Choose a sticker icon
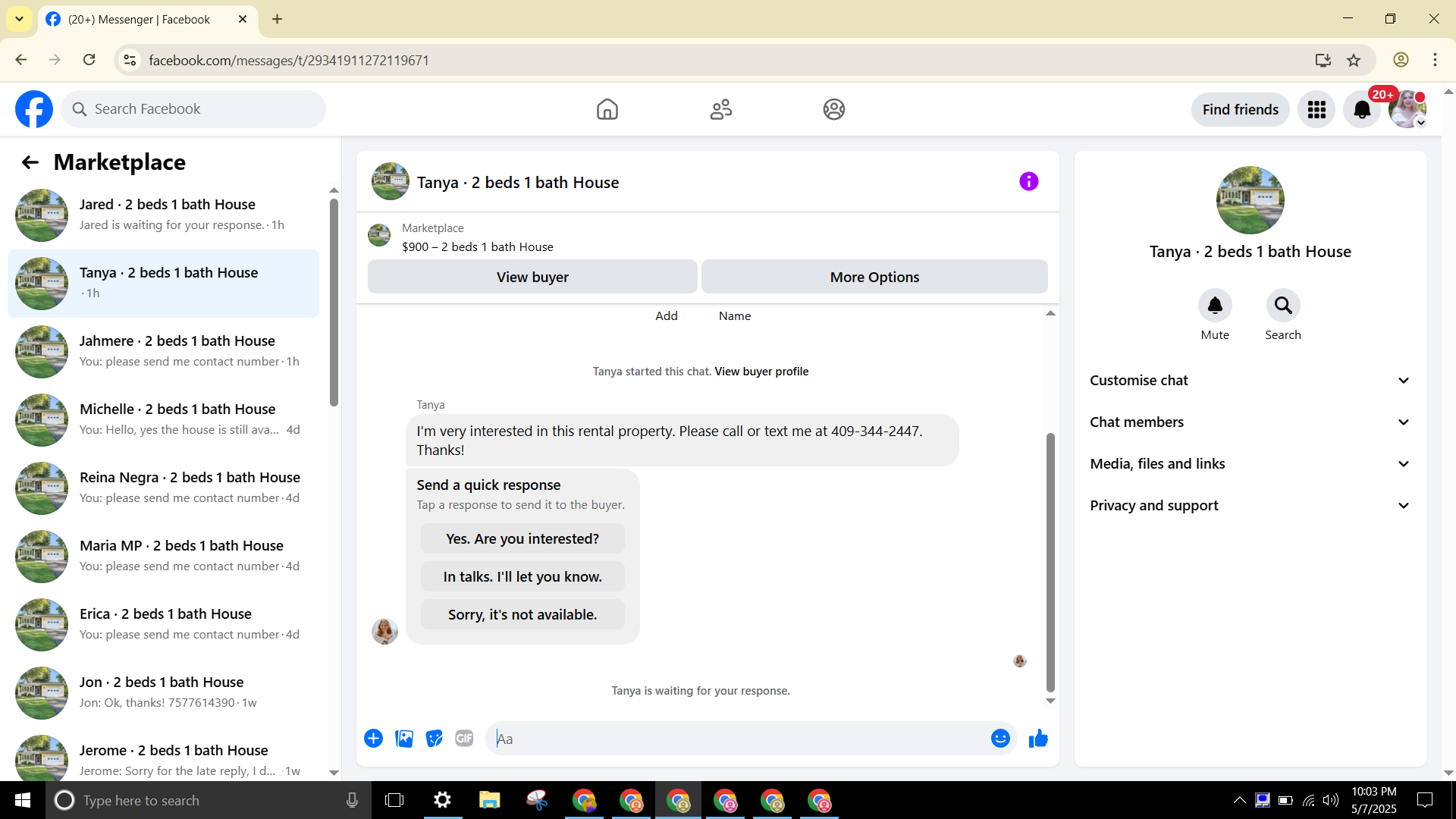 point(434,739)
